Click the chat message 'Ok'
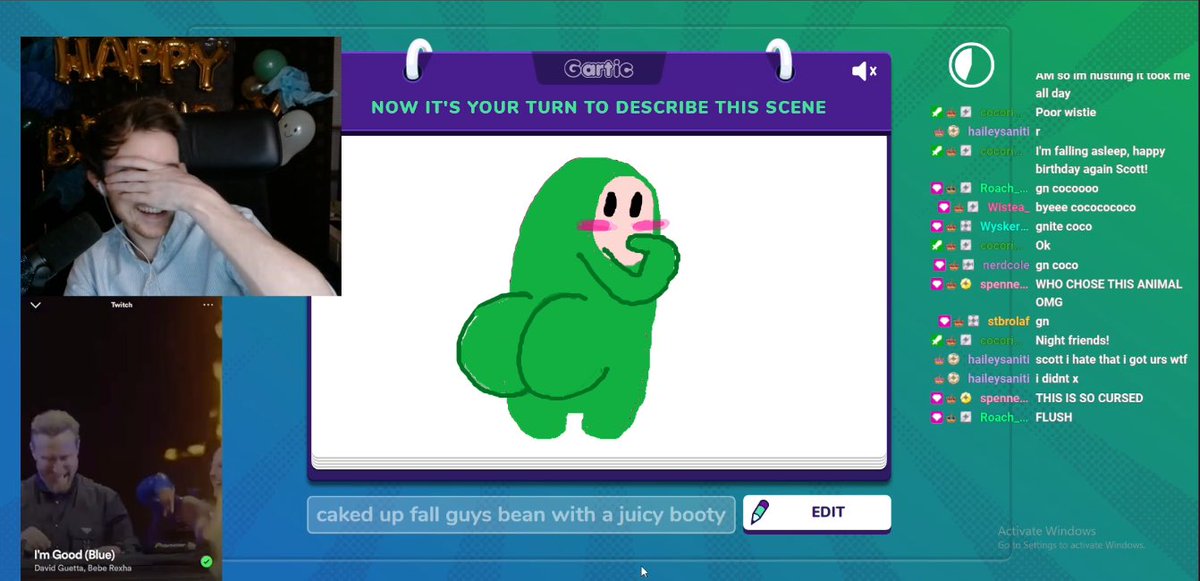1200x581 pixels. click(x=1043, y=245)
